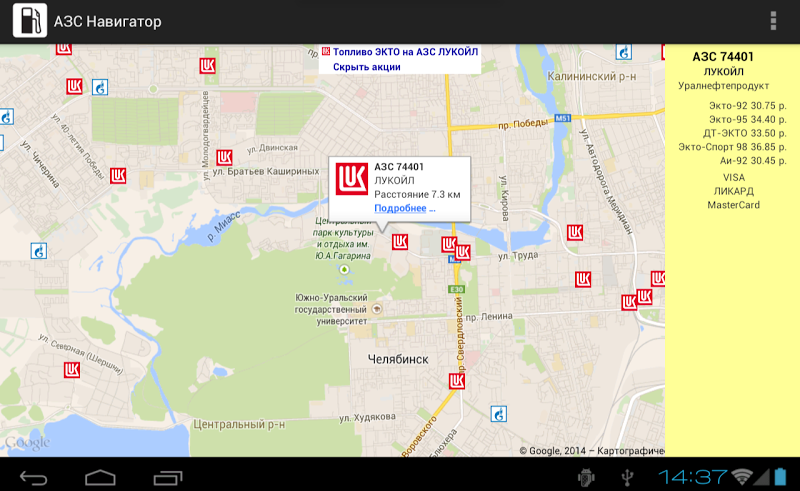
Task: Select front Lukoil marker of overlapping pair near E30
Action: click(462, 252)
